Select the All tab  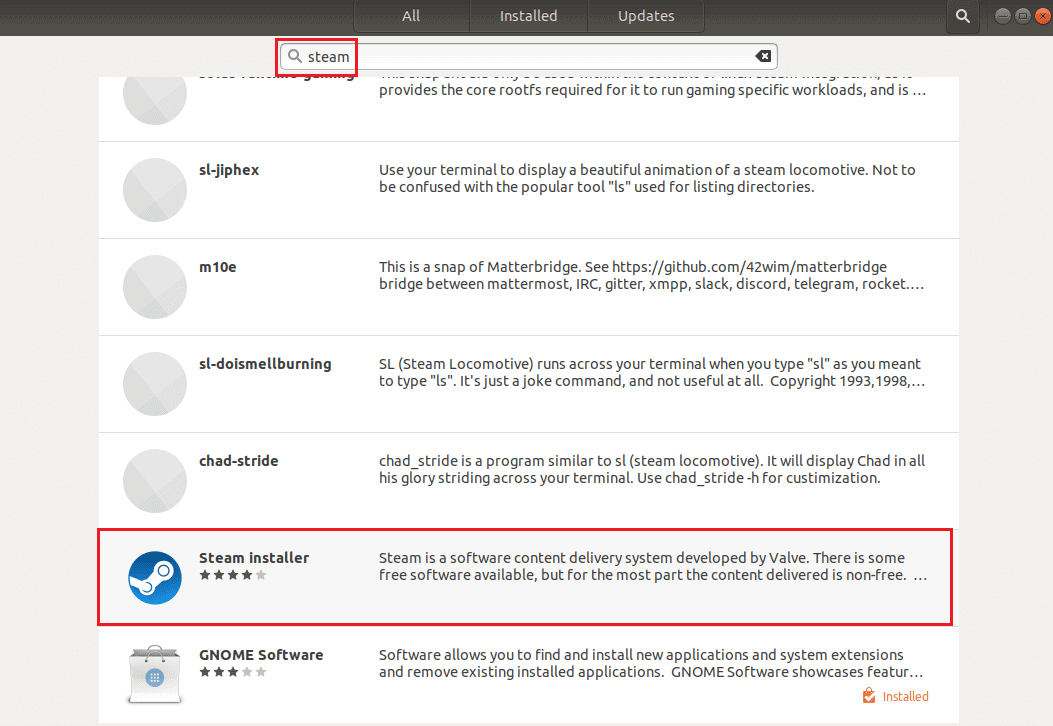pyautogui.click(x=411, y=16)
